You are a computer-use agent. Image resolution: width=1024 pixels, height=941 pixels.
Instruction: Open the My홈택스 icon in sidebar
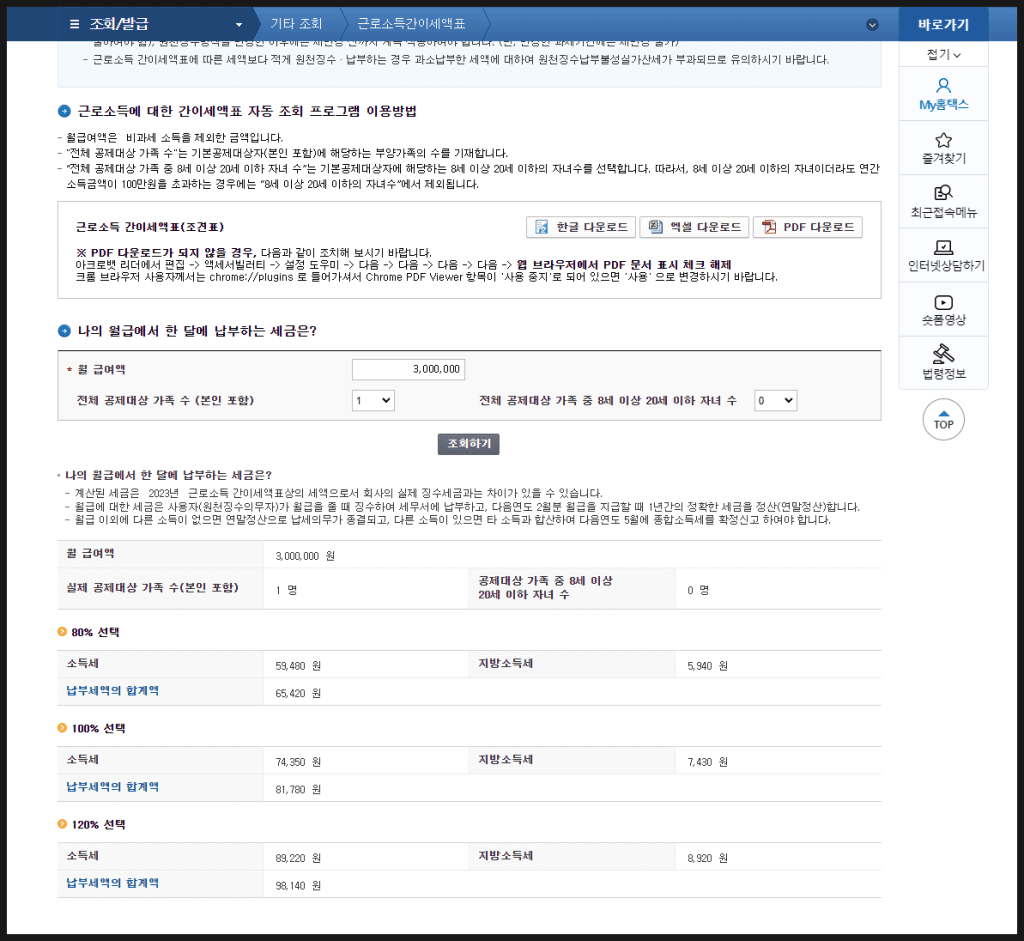click(943, 86)
